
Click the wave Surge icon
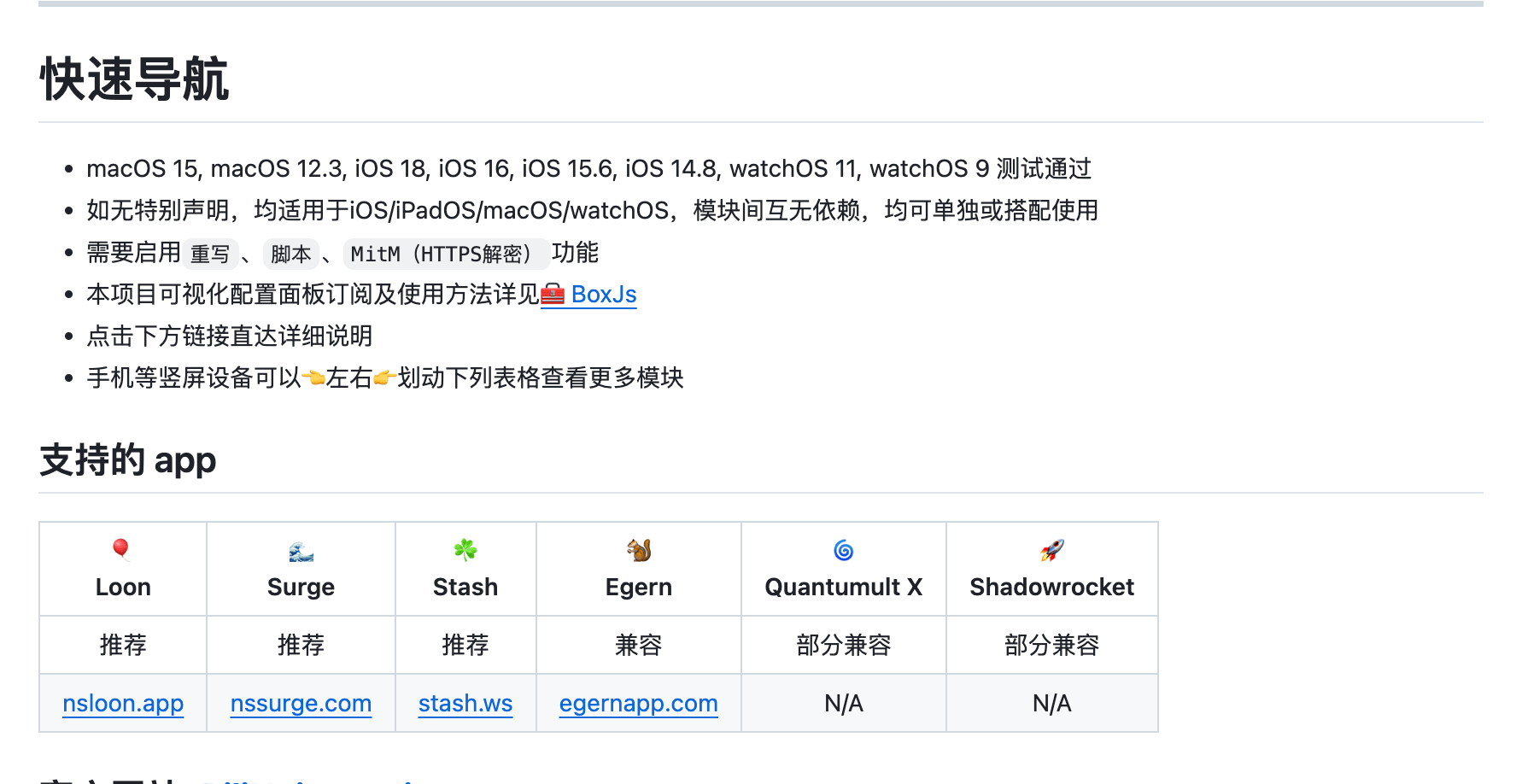coord(301,551)
